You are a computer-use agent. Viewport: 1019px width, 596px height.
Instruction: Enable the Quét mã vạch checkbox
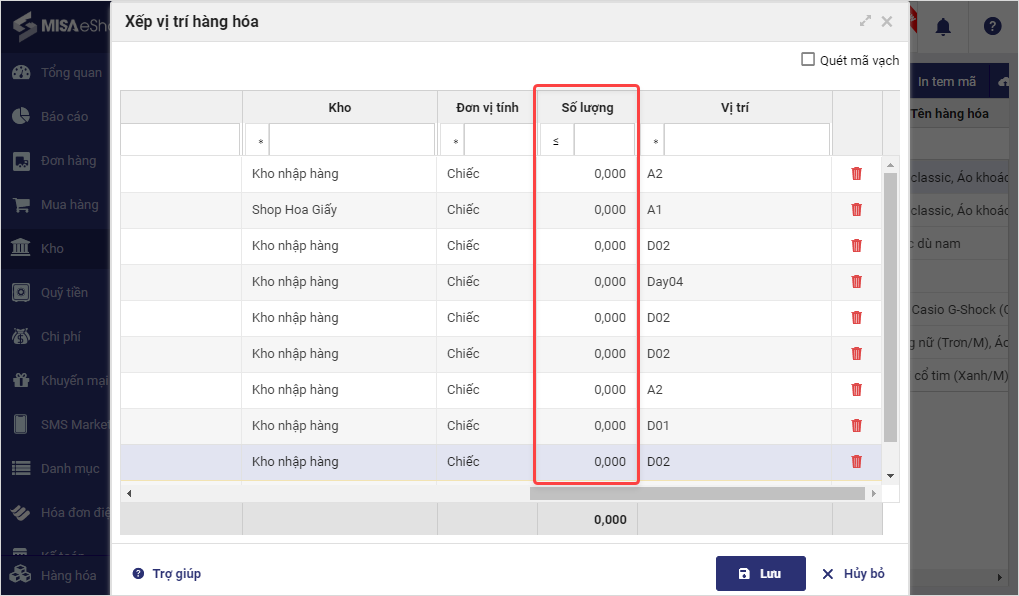click(808, 60)
